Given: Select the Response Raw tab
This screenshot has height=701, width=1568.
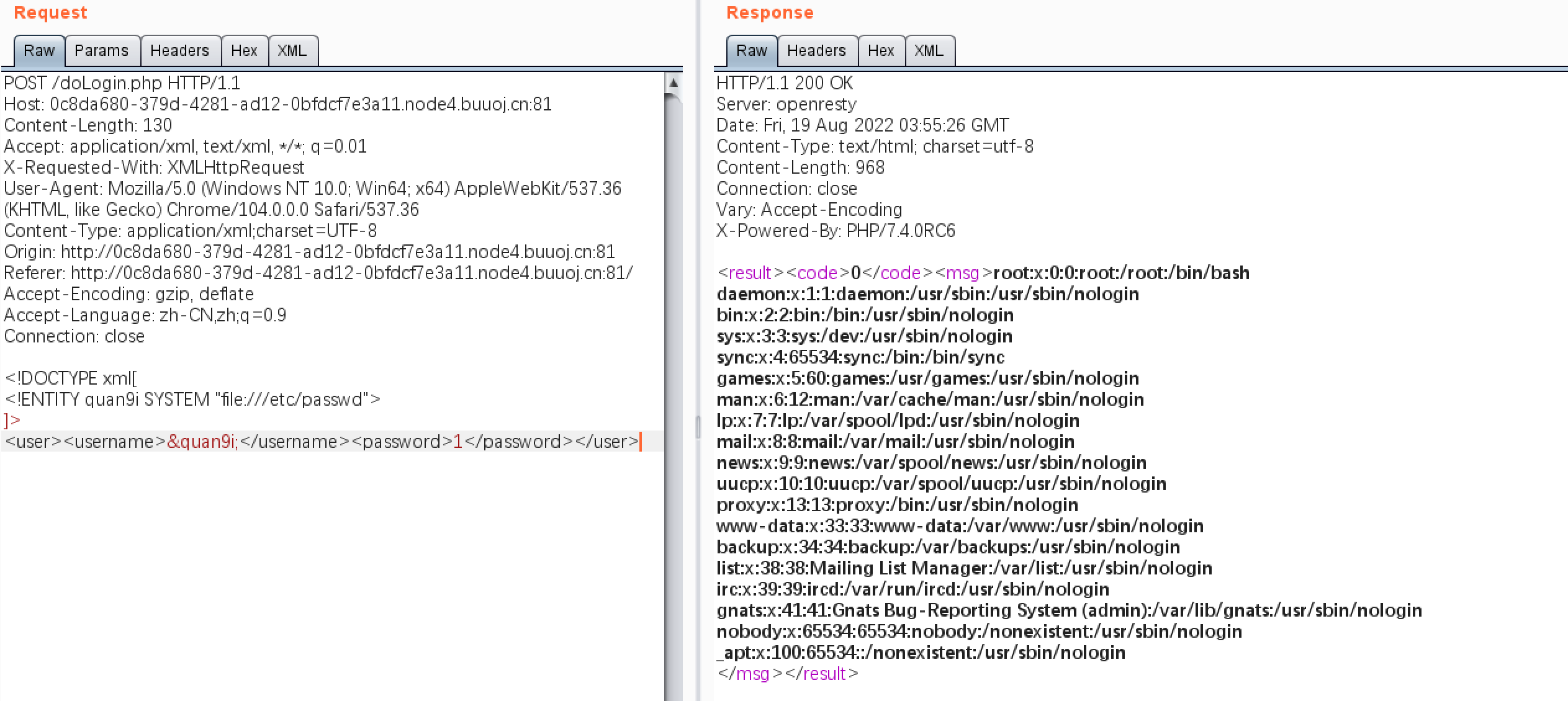Looking at the screenshot, I should click(x=752, y=51).
